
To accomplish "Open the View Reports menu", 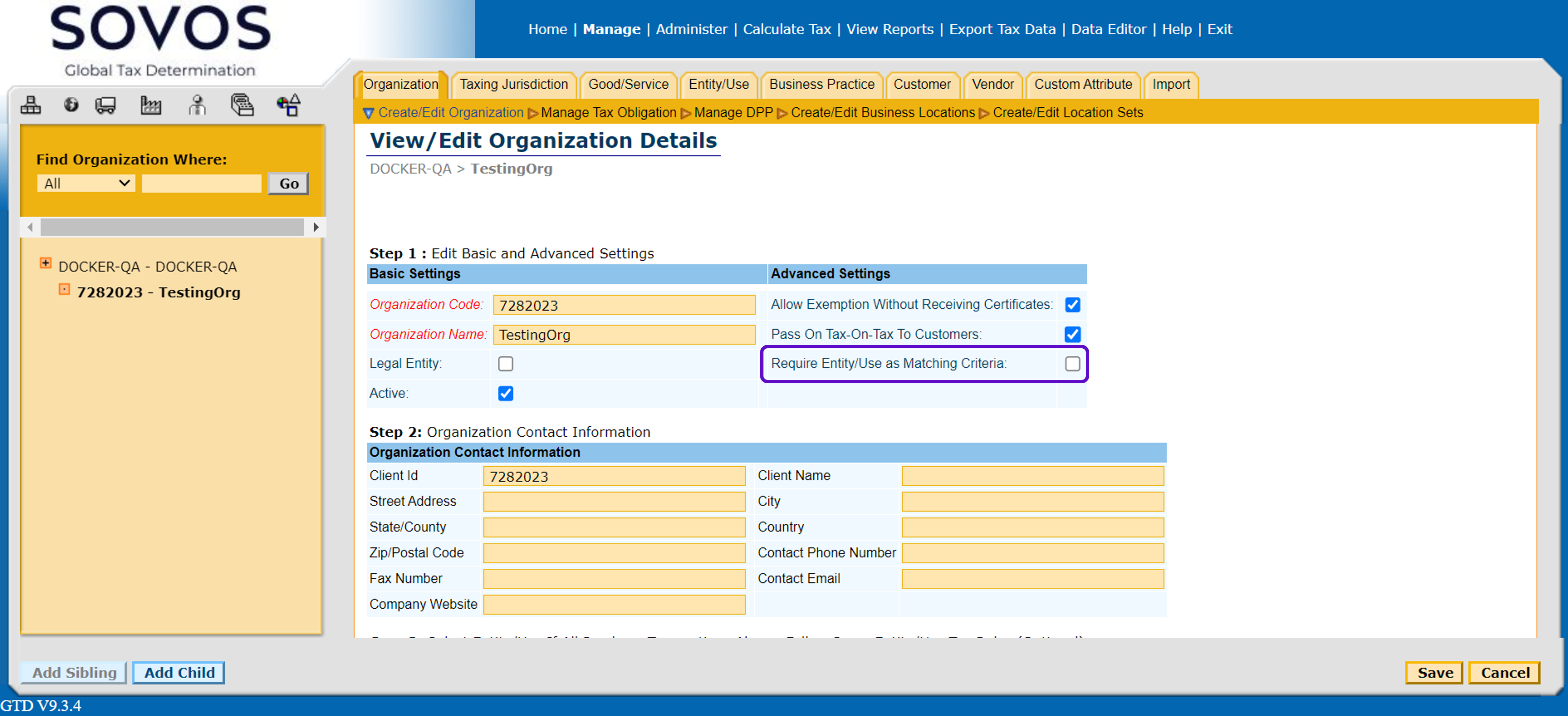I will (x=889, y=29).
